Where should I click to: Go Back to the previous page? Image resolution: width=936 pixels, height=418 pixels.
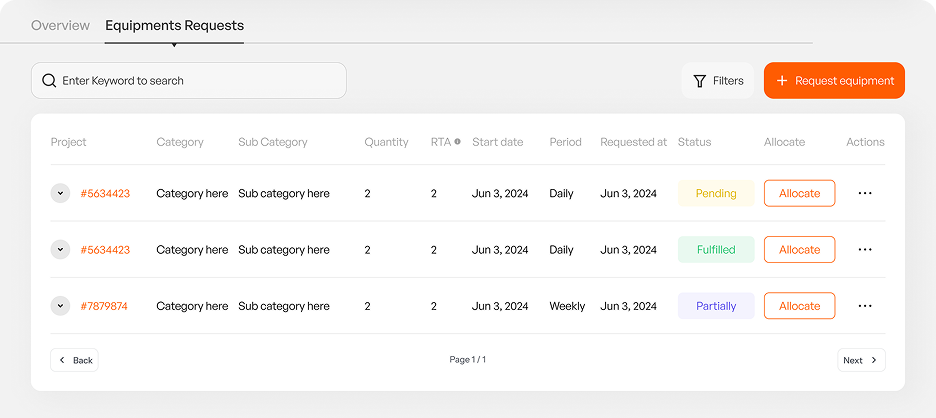(75, 360)
